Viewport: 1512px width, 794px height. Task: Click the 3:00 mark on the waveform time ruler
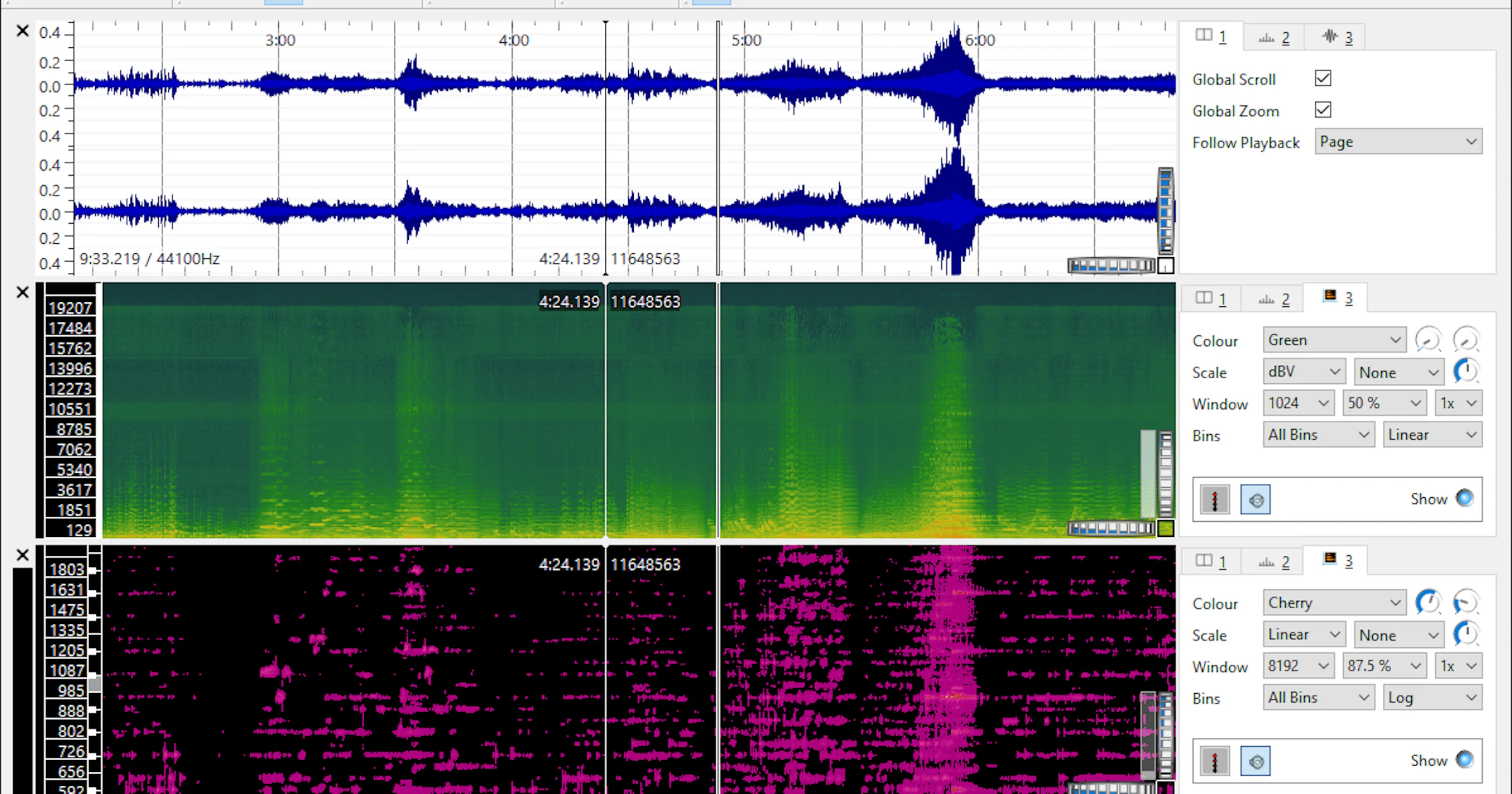click(280, 40)
